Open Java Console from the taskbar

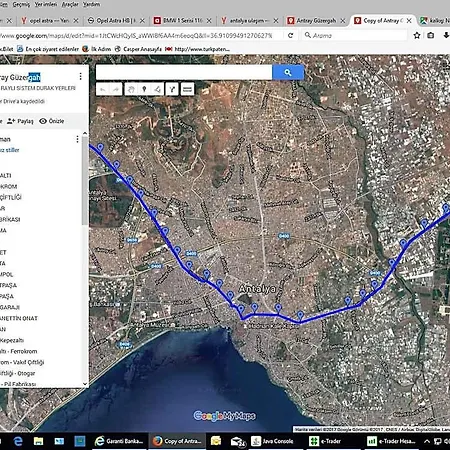pyautogui.click(x=272, y=441)
